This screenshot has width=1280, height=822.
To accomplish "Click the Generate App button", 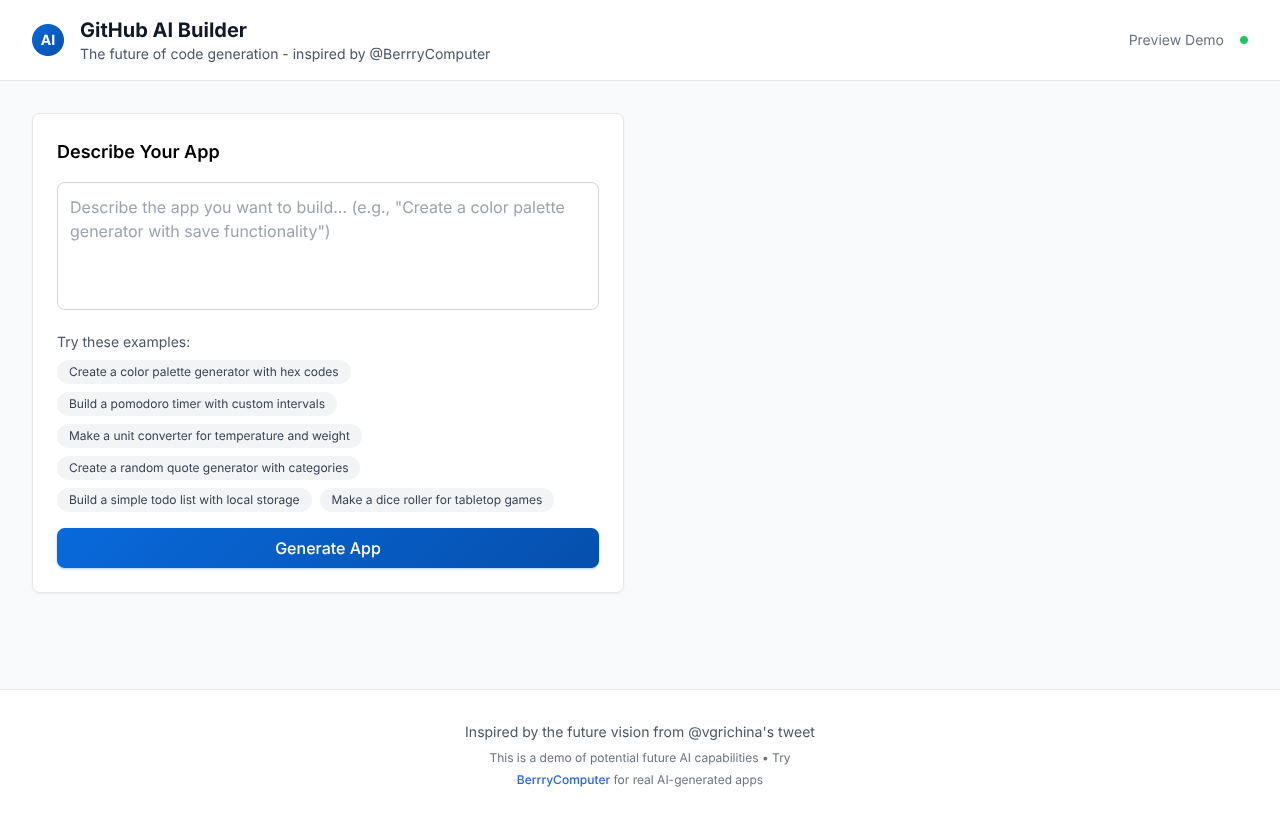I will [328, 548].
